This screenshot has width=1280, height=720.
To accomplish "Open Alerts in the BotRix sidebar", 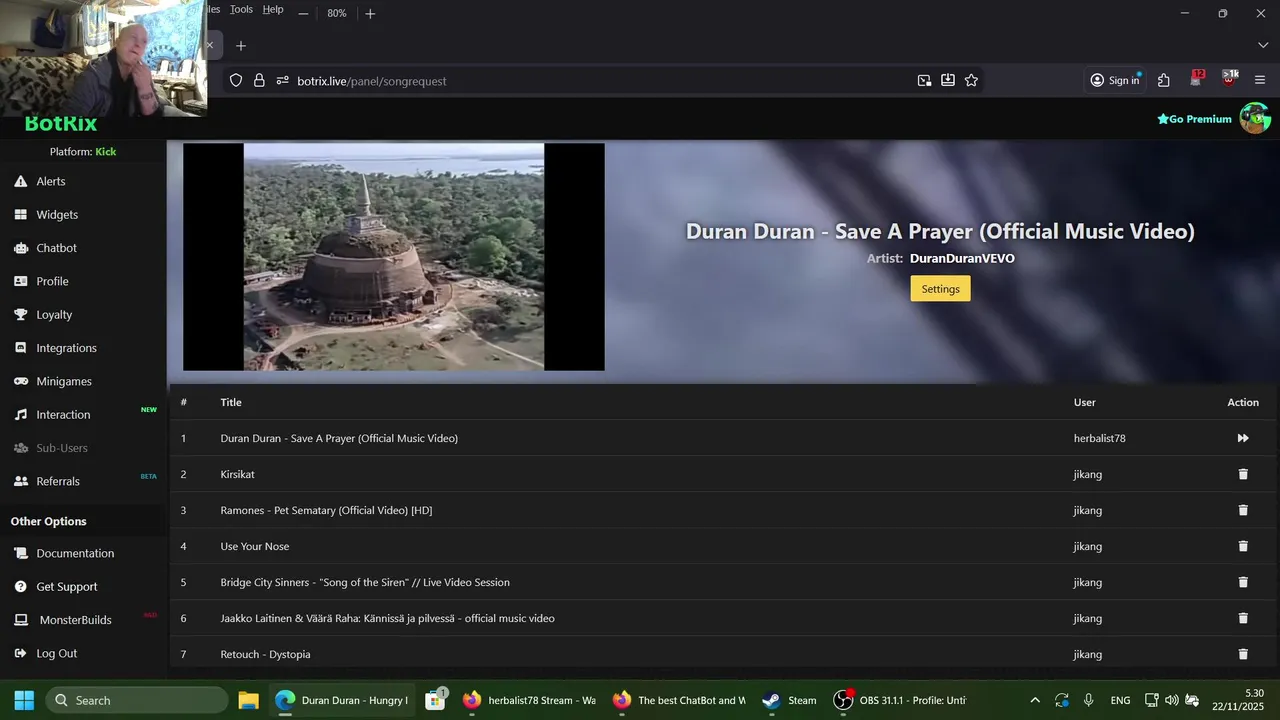I will click(50, 181).
